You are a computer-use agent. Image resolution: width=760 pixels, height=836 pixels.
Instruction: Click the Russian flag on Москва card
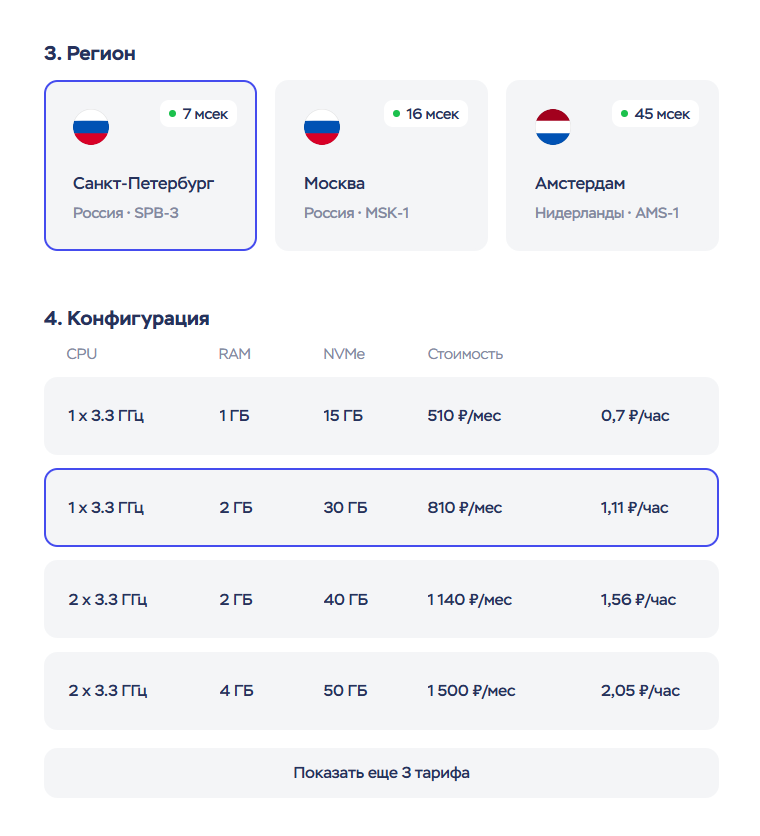coord(322,127)
